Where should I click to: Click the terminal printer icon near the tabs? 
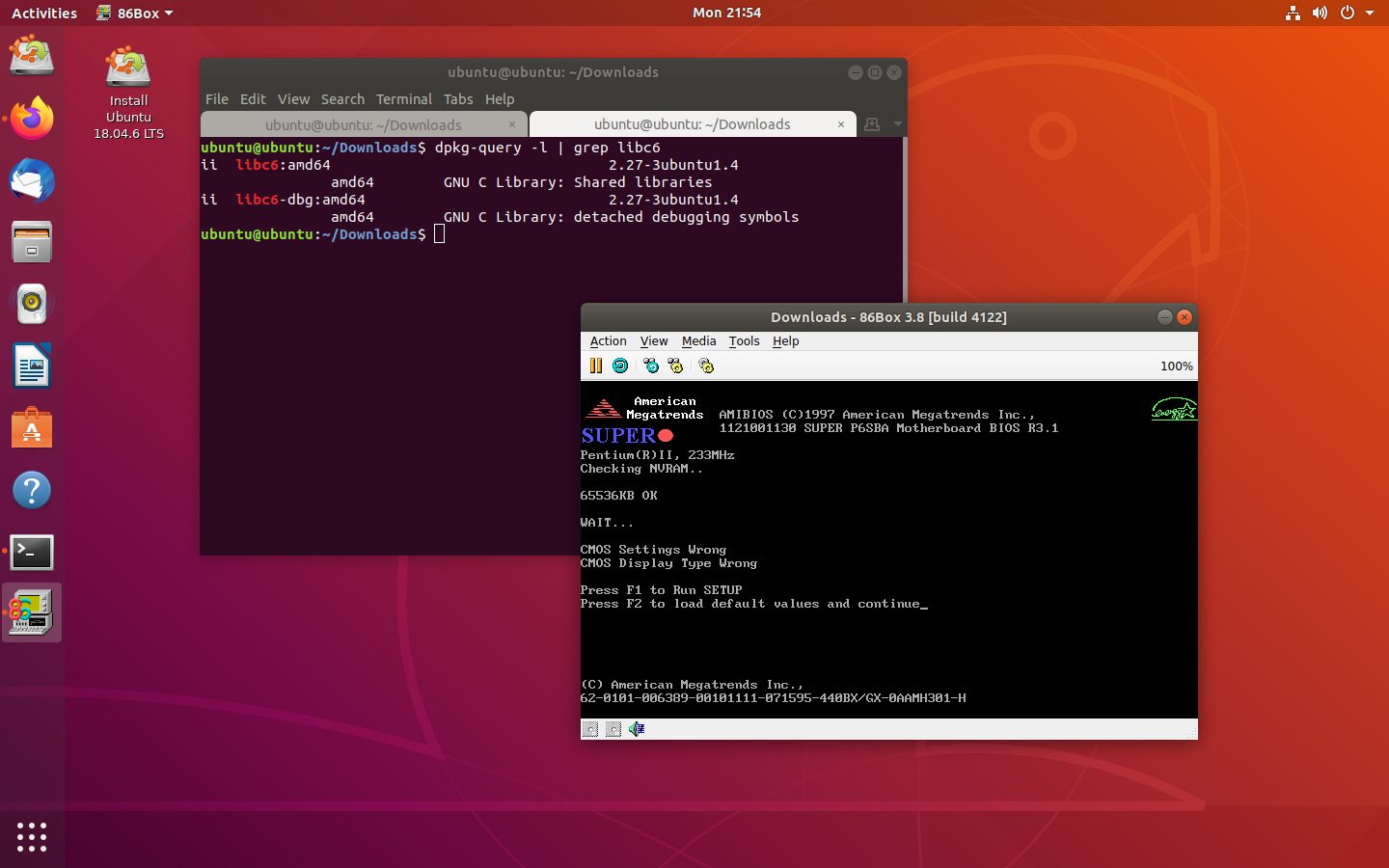tap(873, 123)
